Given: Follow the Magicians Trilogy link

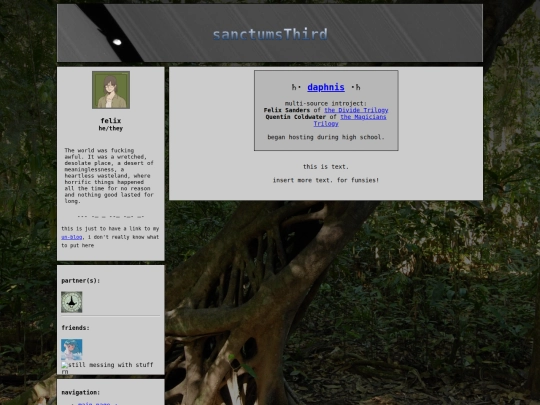Looking at the screenshot, I should click(350, 120).
